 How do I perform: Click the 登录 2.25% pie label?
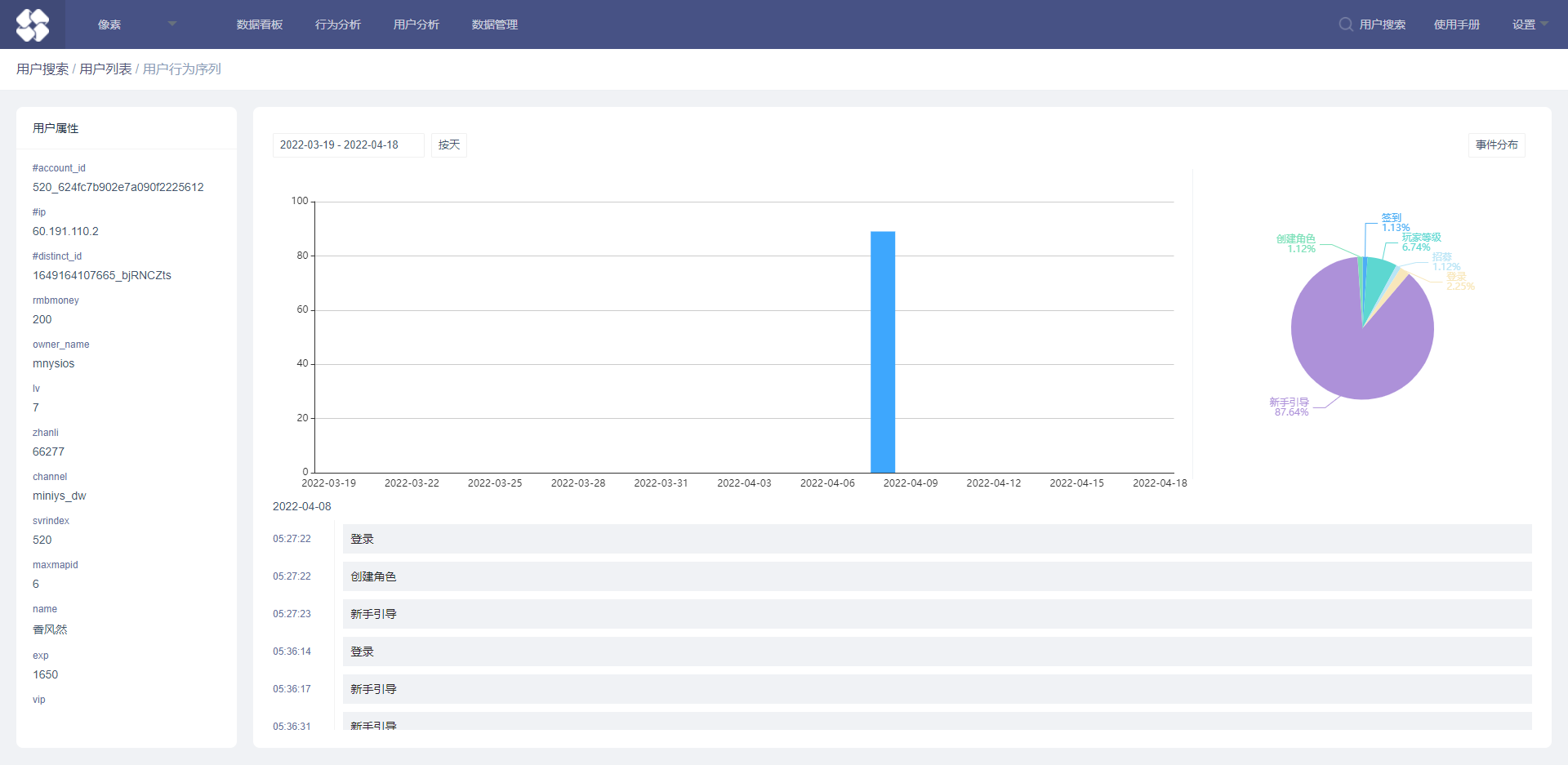click(1460, 282)
